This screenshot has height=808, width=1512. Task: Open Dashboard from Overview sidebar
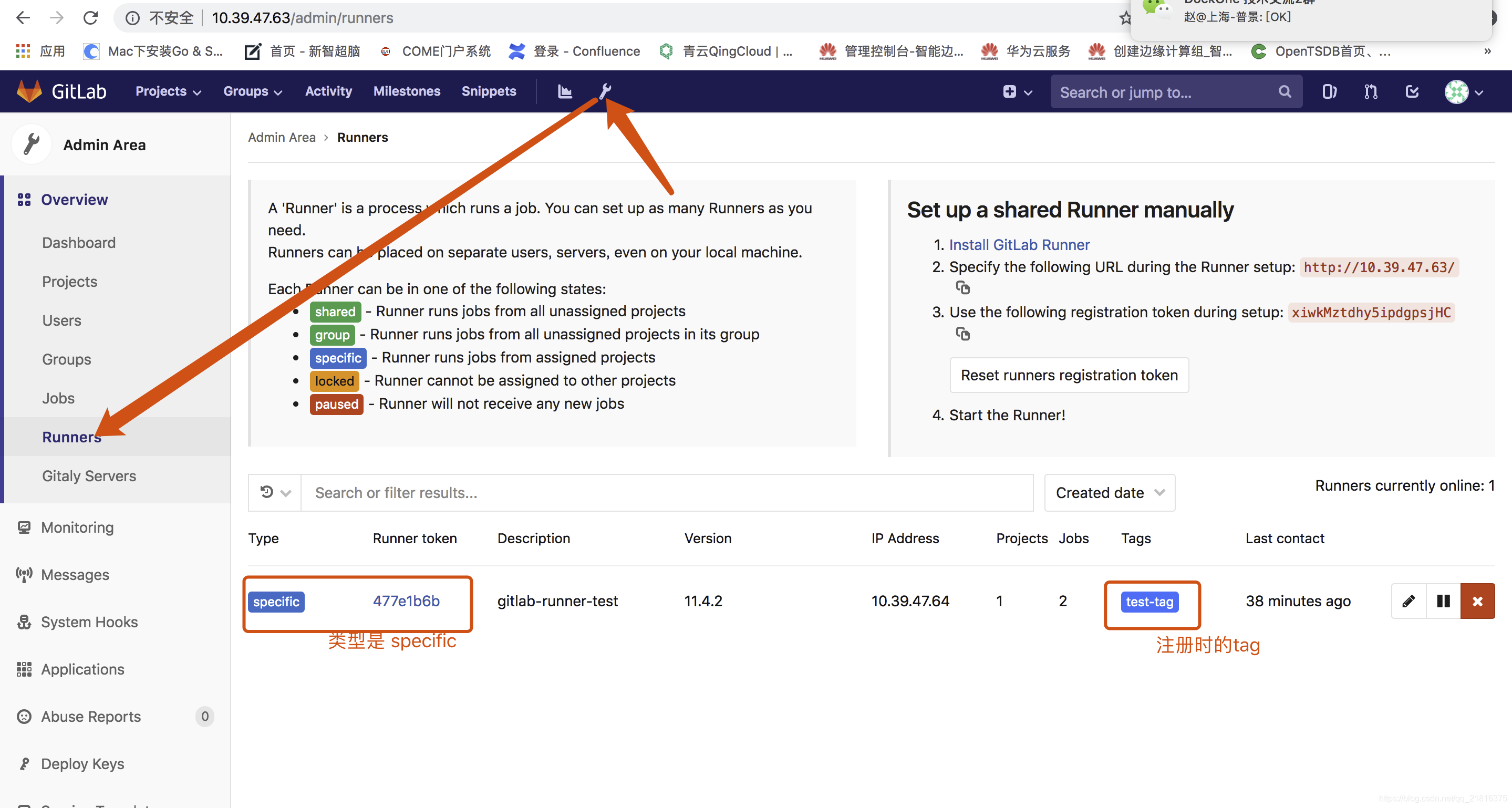point(79,243)
